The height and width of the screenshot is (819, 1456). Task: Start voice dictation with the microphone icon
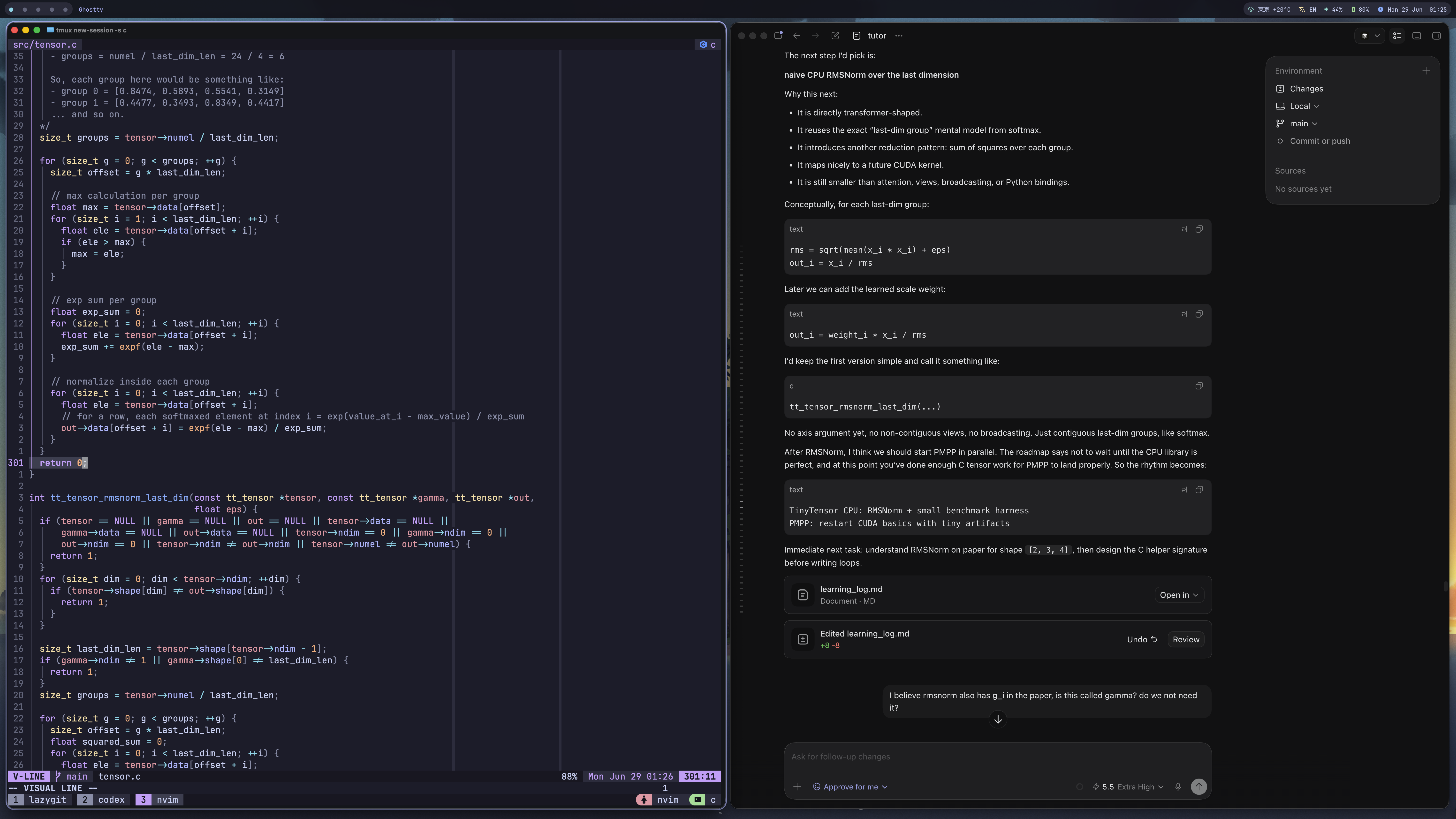pos(1178,787)
